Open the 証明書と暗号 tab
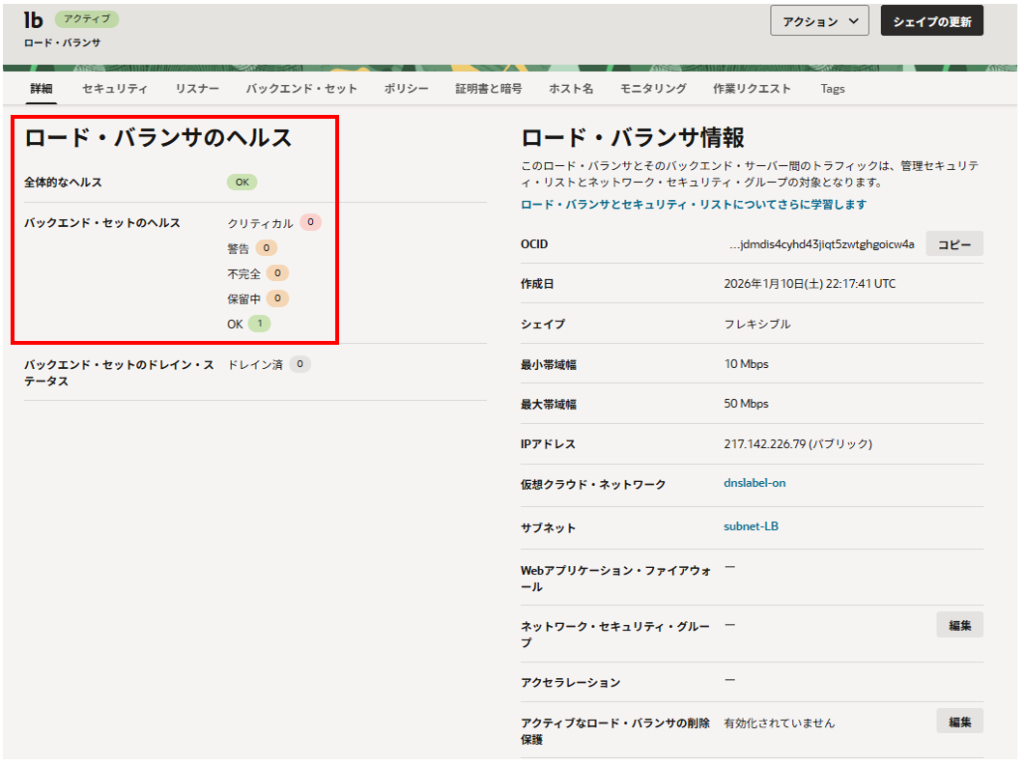Screen dimensions: 1024x765 point(488,89)
